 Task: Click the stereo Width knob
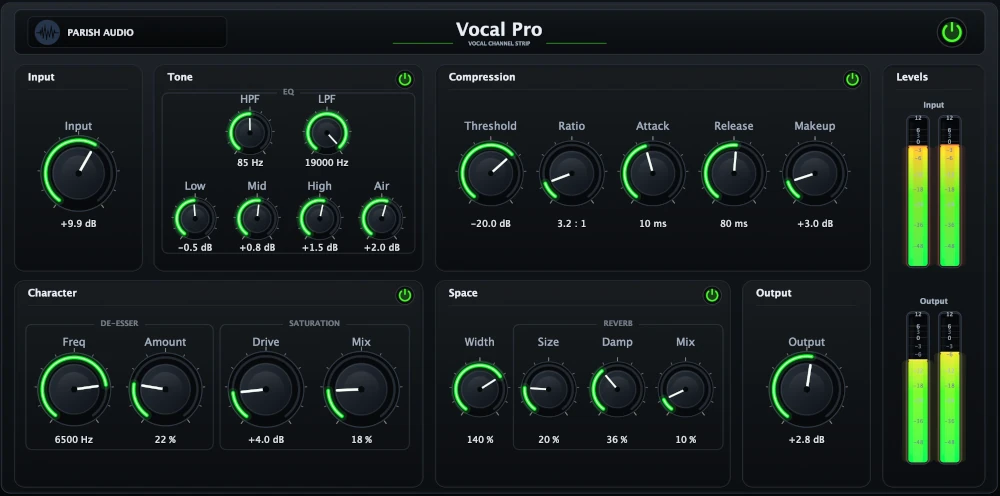tap(479, 389)
